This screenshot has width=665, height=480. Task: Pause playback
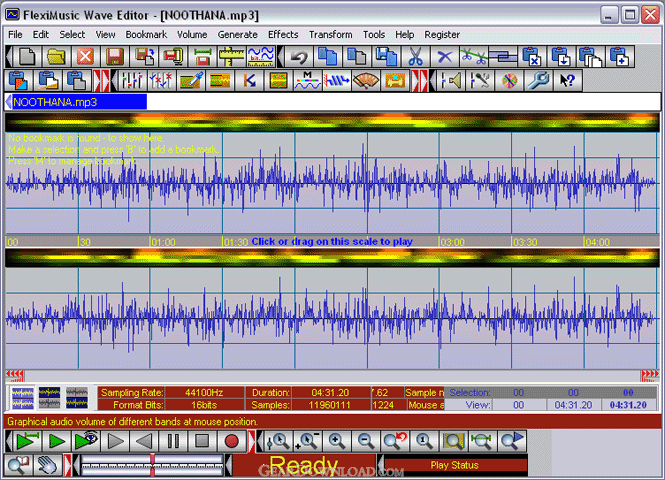(173, 441)
